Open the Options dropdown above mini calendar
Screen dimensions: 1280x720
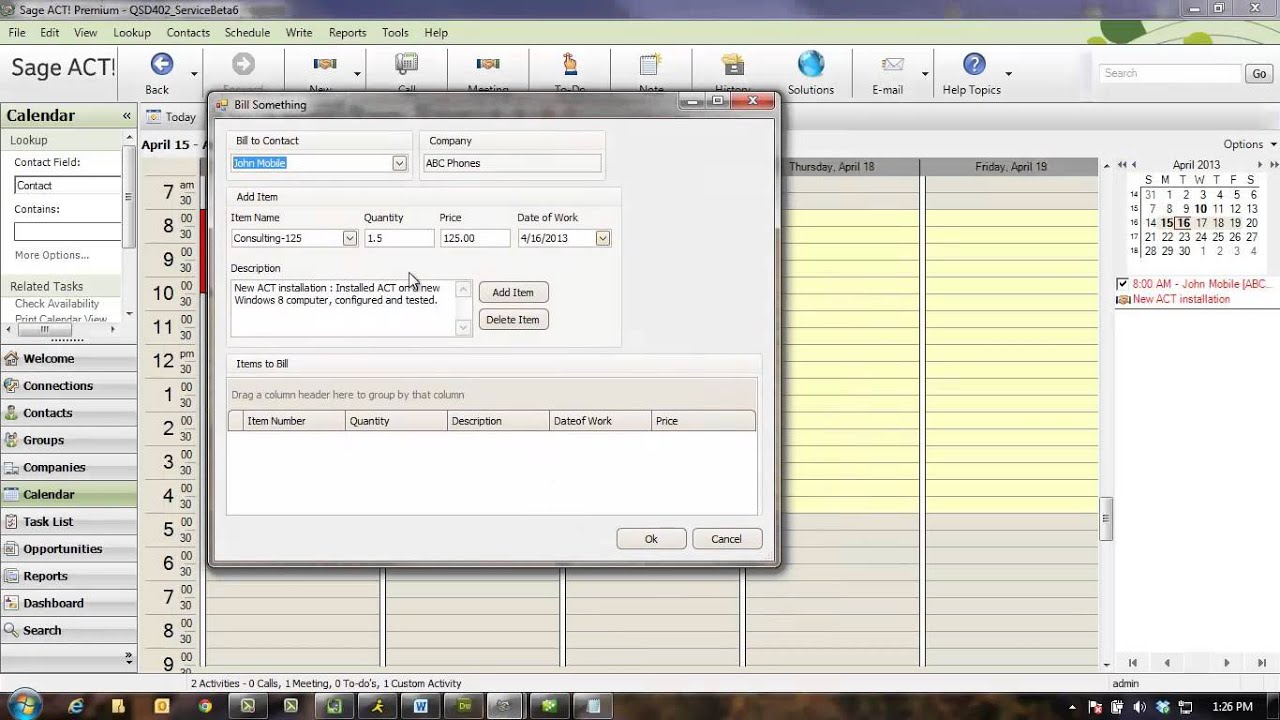(x=1250, y=144)
